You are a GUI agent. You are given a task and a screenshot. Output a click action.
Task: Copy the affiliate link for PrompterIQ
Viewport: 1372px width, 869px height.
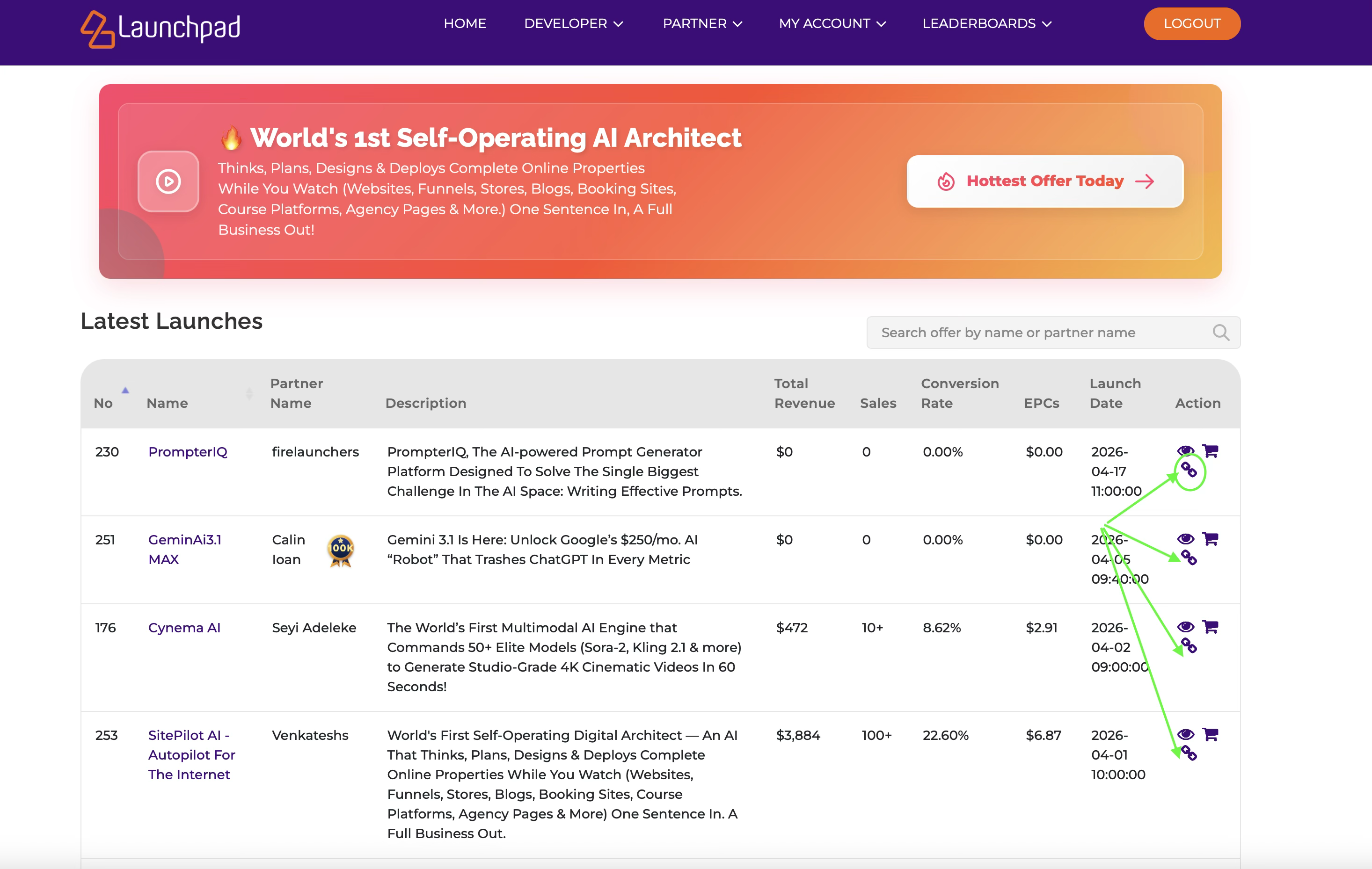(1189, 470)
